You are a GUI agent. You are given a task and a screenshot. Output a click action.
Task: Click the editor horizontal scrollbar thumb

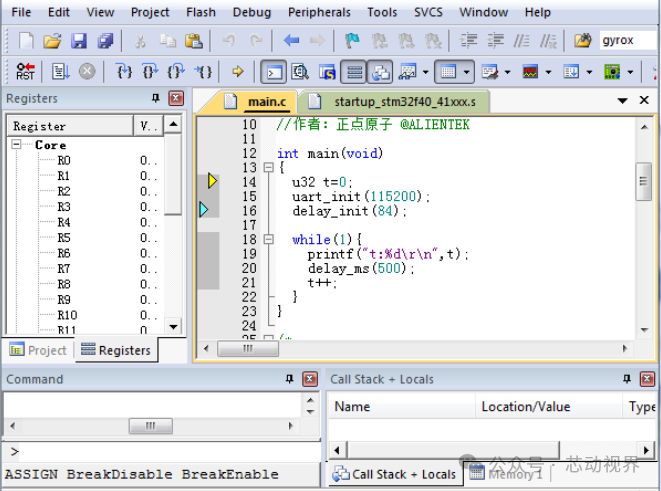point(248,349)
